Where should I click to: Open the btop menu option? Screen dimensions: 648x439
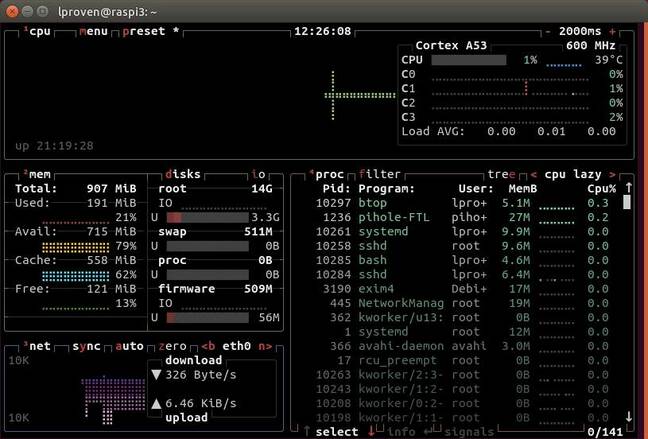coord(93,31)
